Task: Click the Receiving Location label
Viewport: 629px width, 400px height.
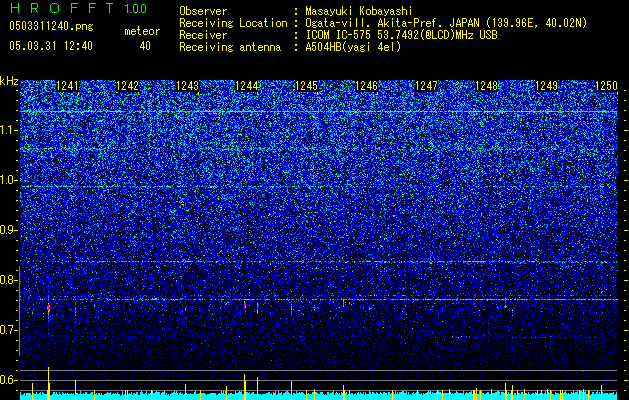Action: point(233,23)
